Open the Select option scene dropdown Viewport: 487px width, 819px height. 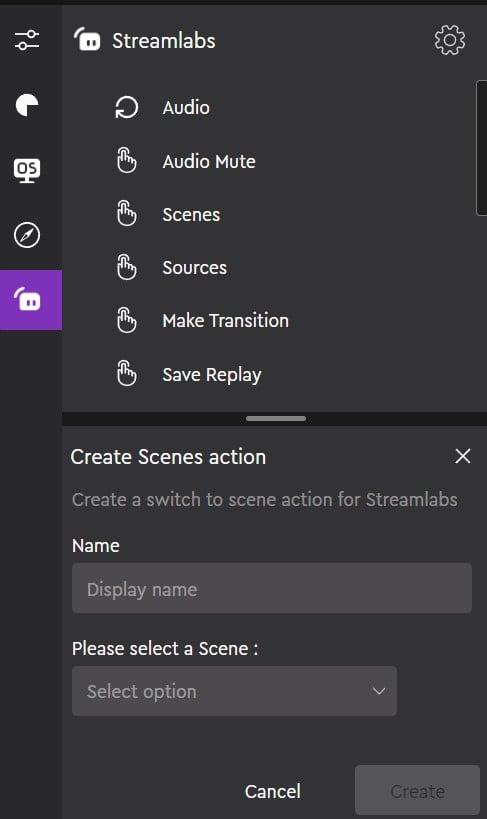pos(234,691)
